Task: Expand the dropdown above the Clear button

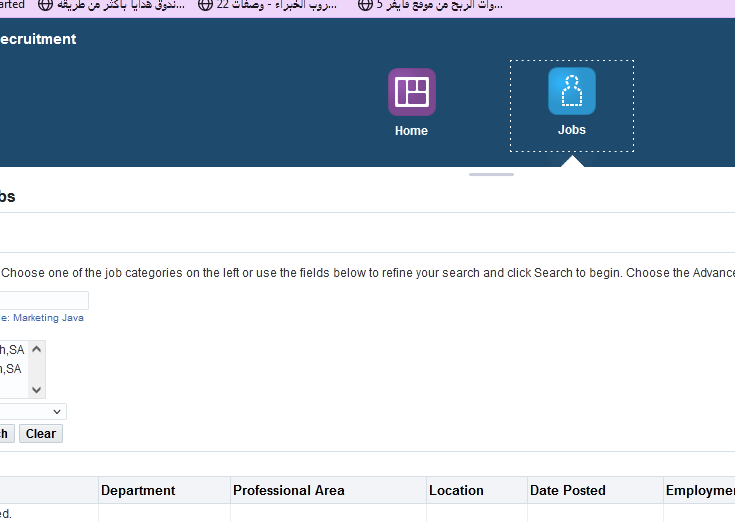Action: pyautogui.click(x=33, y=411)
